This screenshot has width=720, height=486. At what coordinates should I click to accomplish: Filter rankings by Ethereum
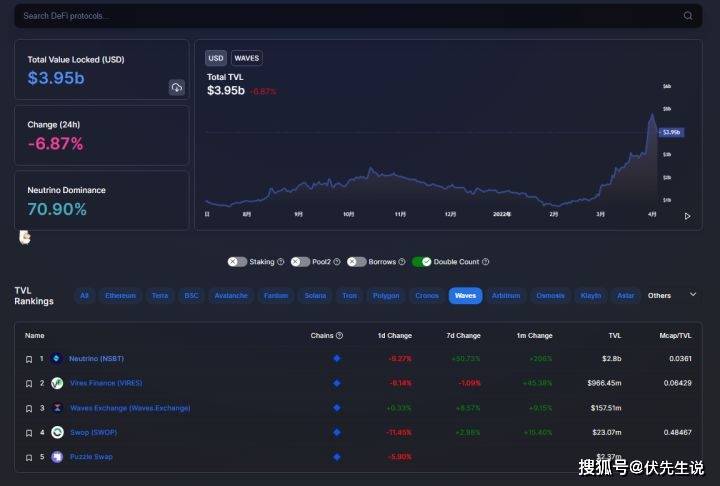pyautogui.click(x=120, y=295)
